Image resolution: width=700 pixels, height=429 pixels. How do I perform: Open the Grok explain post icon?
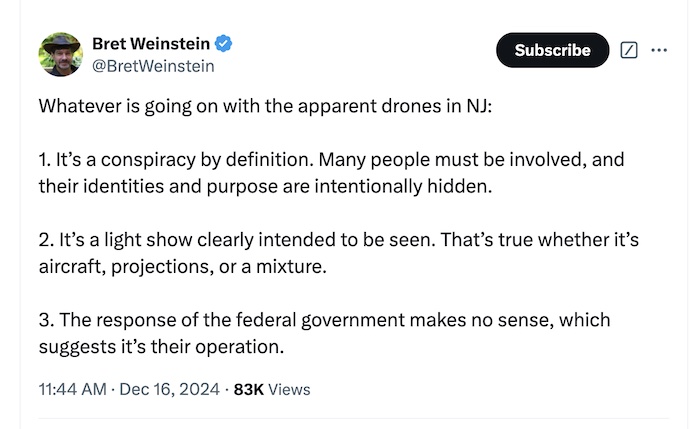click(x=629, y=50)
